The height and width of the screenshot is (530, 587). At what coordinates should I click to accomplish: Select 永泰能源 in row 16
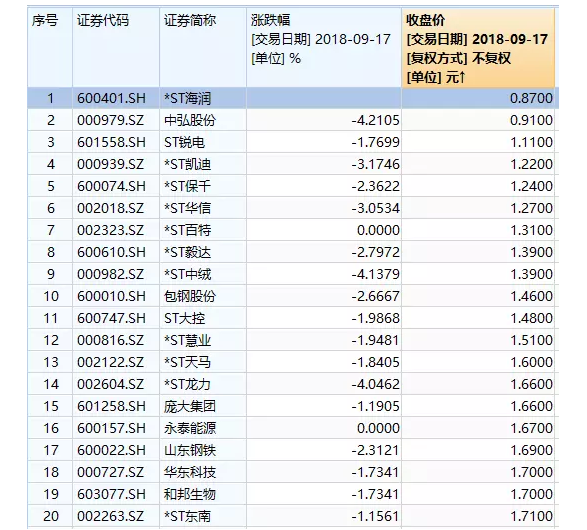203,428
